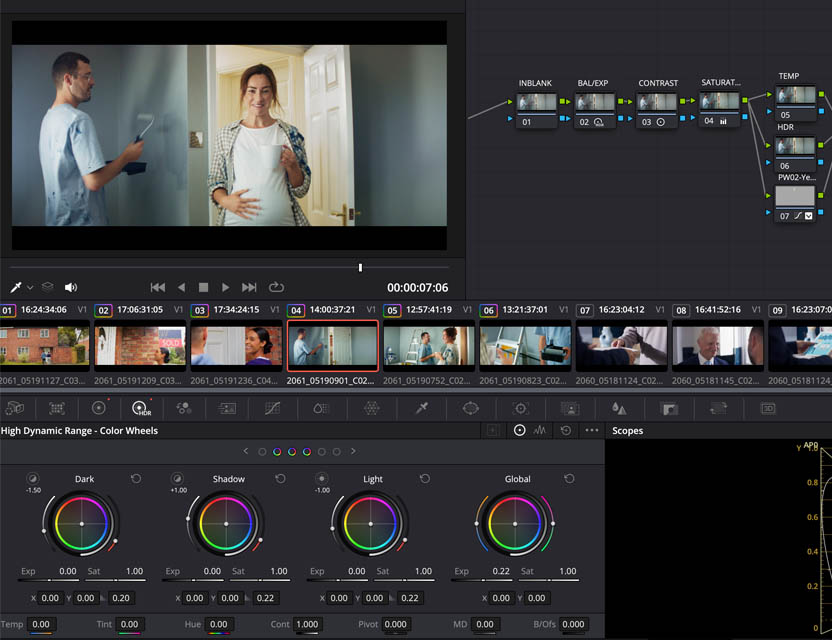Open the HDR color wheels palette

[140, 408]
